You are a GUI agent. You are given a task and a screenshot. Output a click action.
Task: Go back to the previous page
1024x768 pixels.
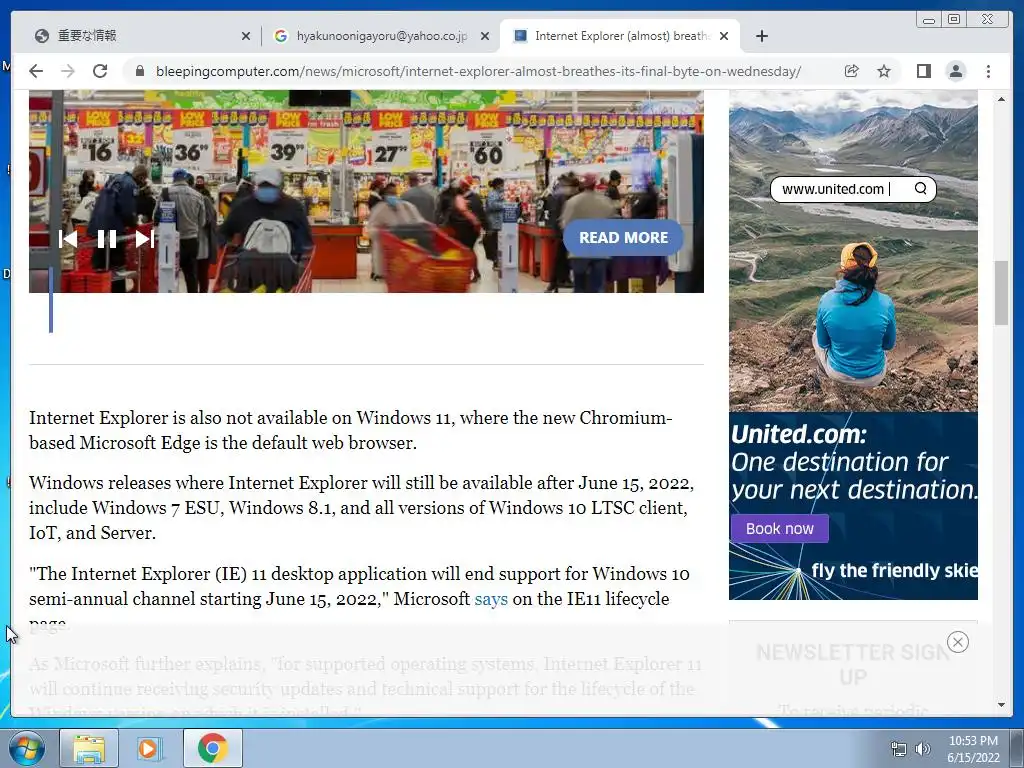tap(36, 71)
